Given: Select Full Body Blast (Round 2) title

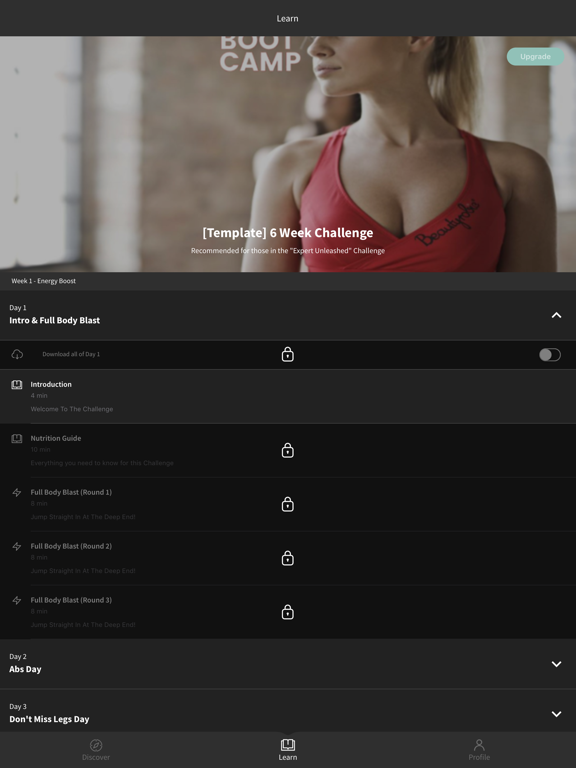Looking at the screenshot, I should pos(71,546).
